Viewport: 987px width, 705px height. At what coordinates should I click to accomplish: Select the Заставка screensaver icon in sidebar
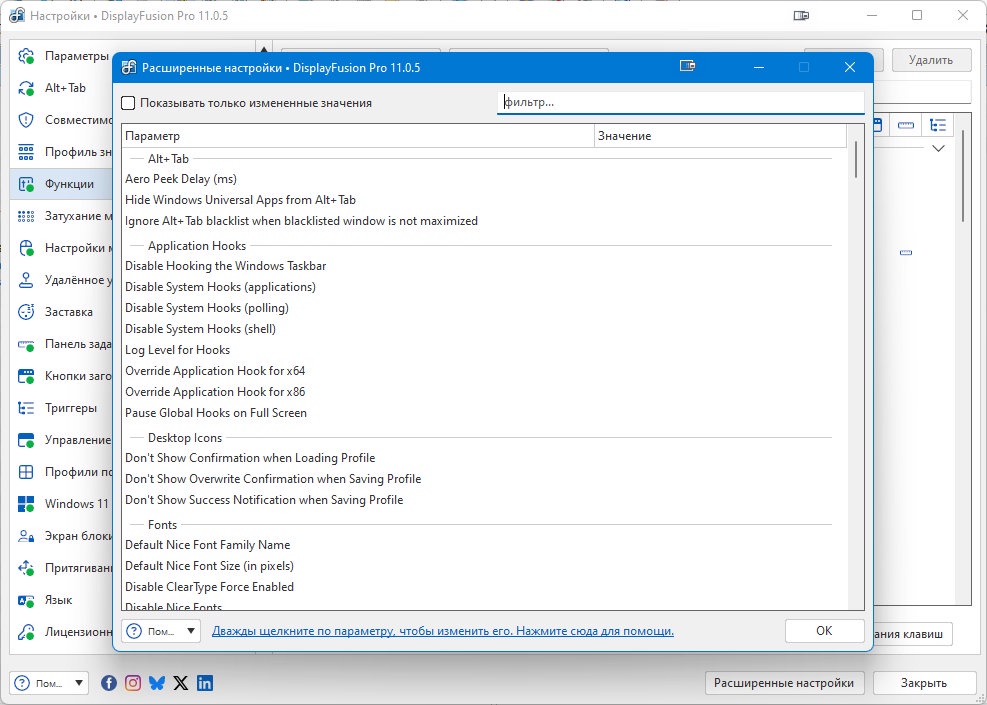pos(26,312)
